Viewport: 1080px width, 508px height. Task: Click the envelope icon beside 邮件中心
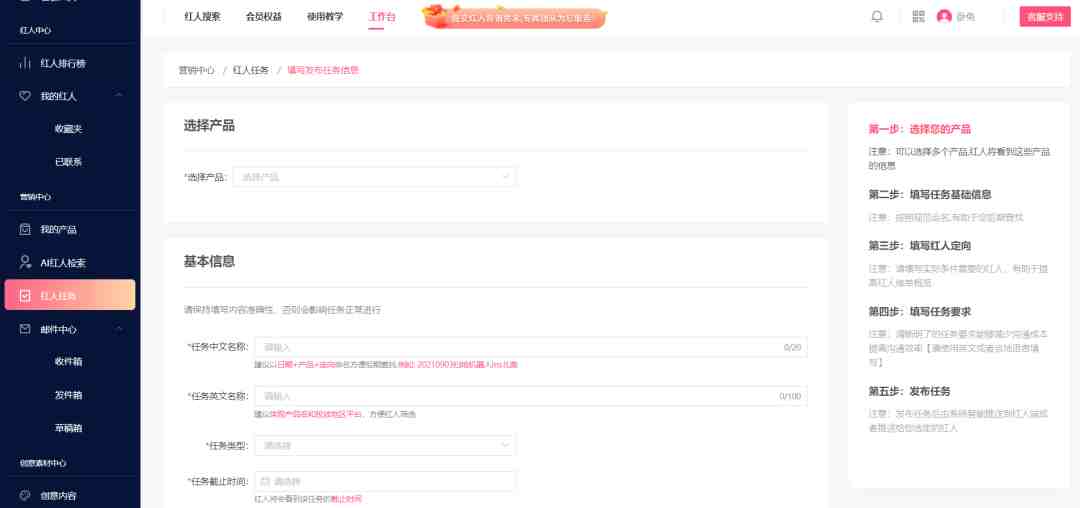pos(25,329)
